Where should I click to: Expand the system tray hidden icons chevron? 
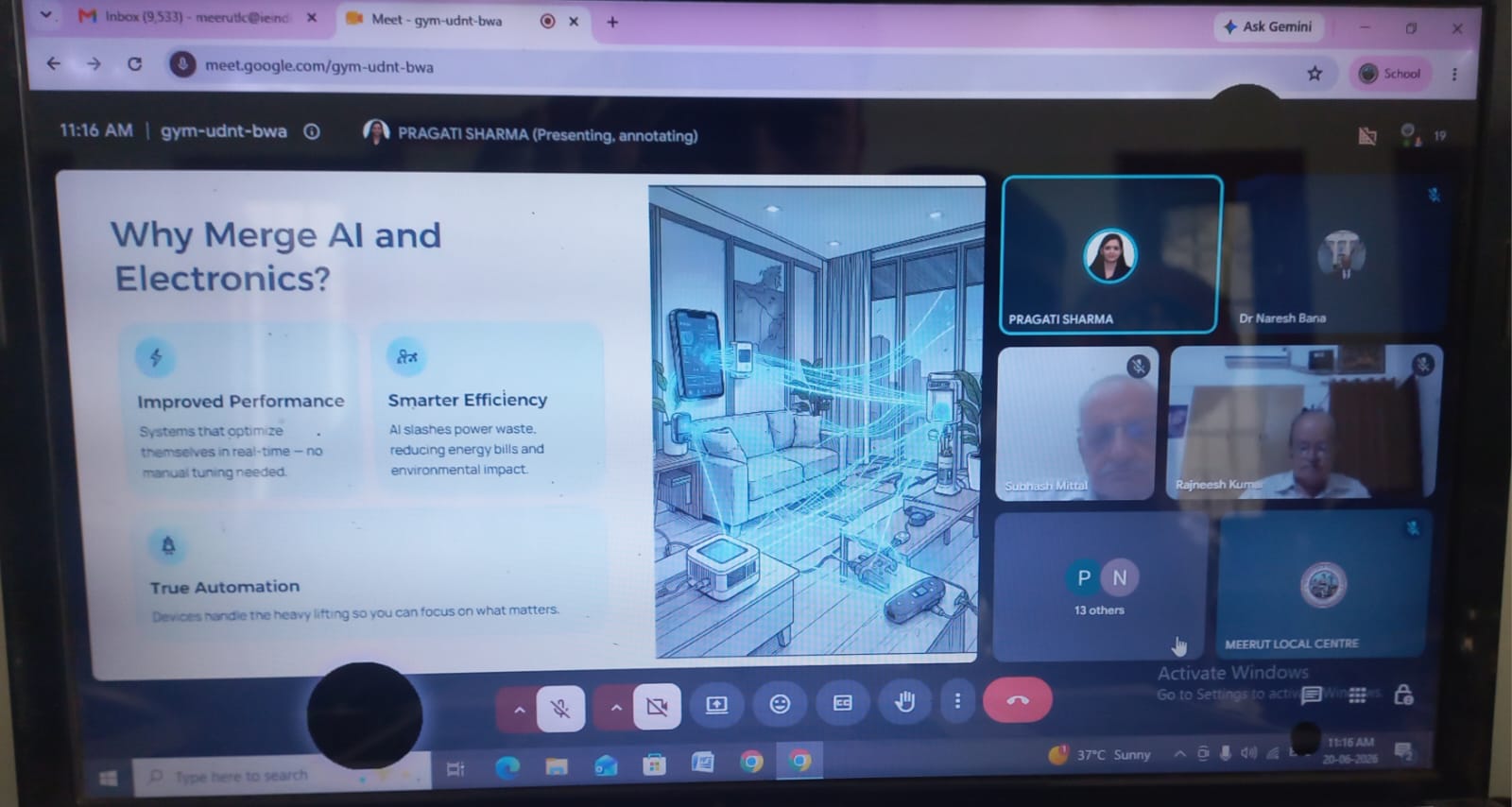tap(1179, 753)
